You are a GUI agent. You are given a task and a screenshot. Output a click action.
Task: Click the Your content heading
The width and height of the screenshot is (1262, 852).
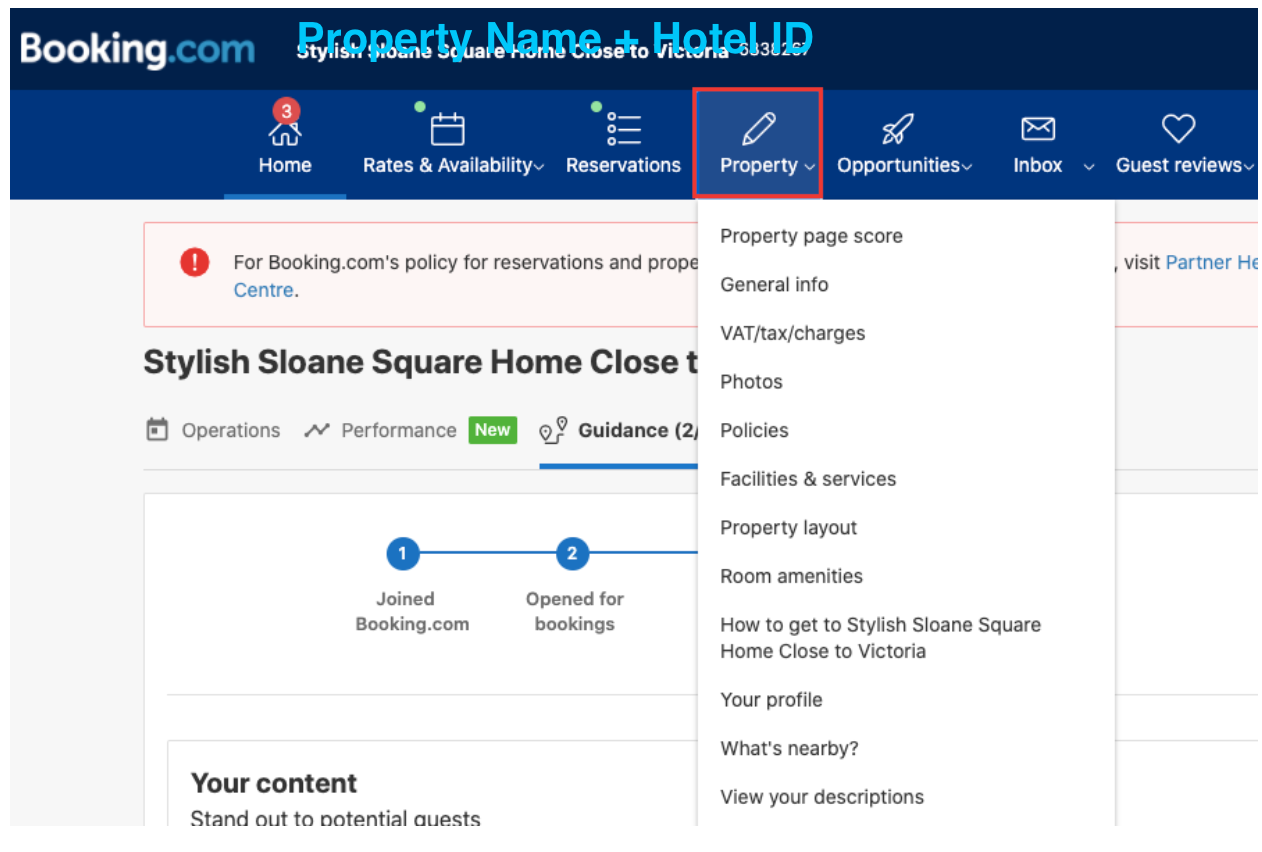tap(274, 783)
